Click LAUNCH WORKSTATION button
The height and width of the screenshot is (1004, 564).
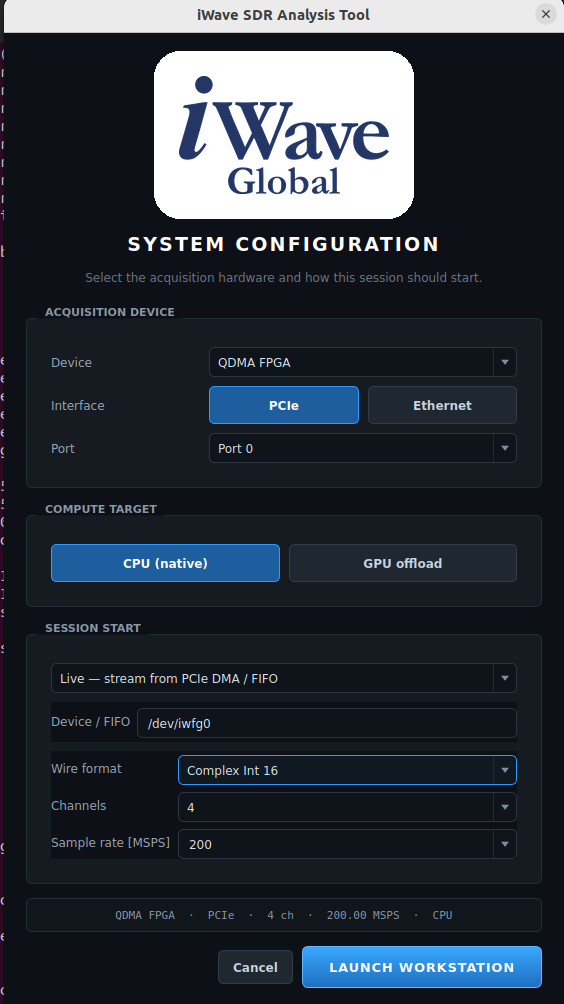[x=422, y=968]
